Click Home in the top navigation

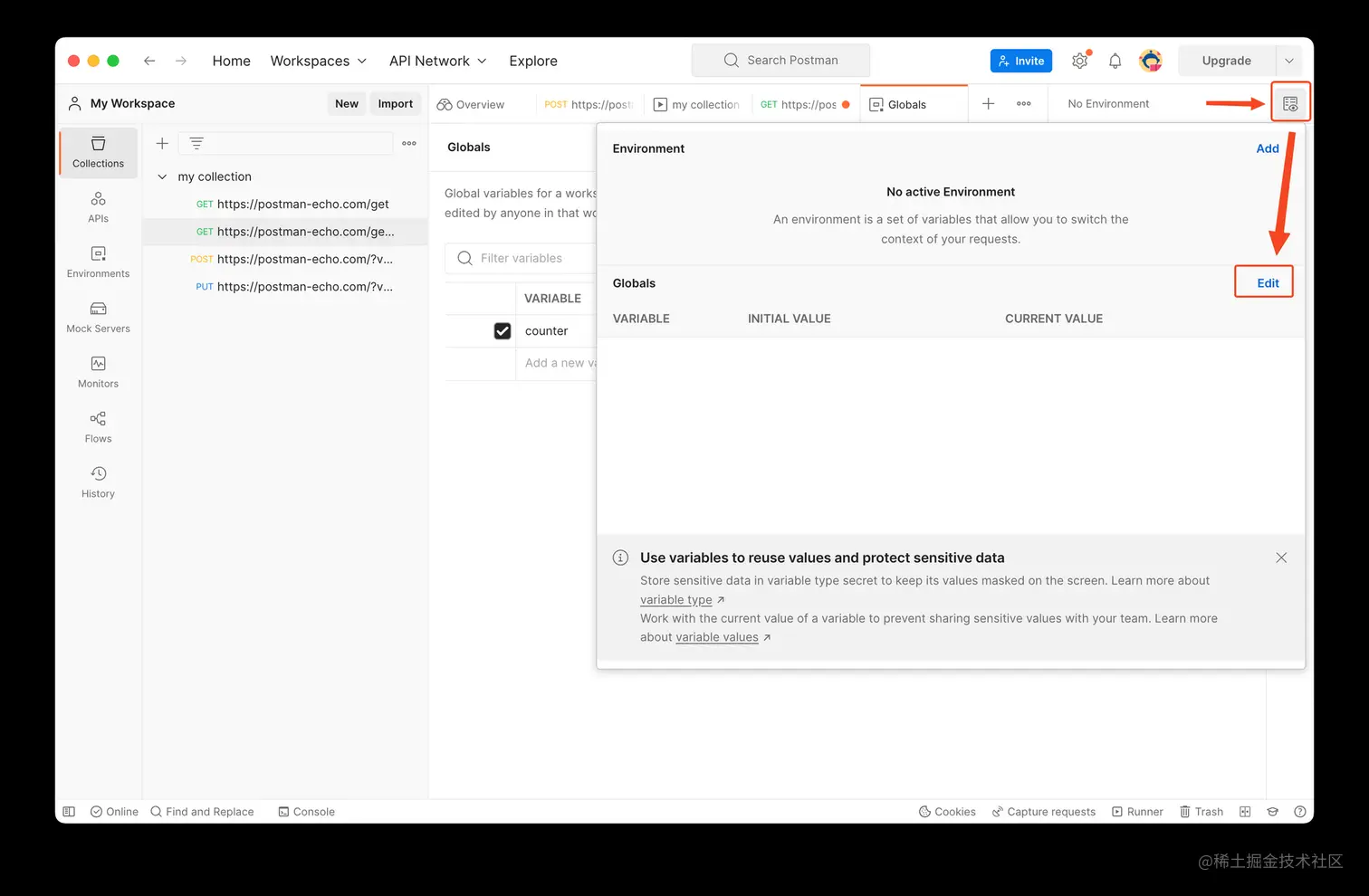pos(231,61)
